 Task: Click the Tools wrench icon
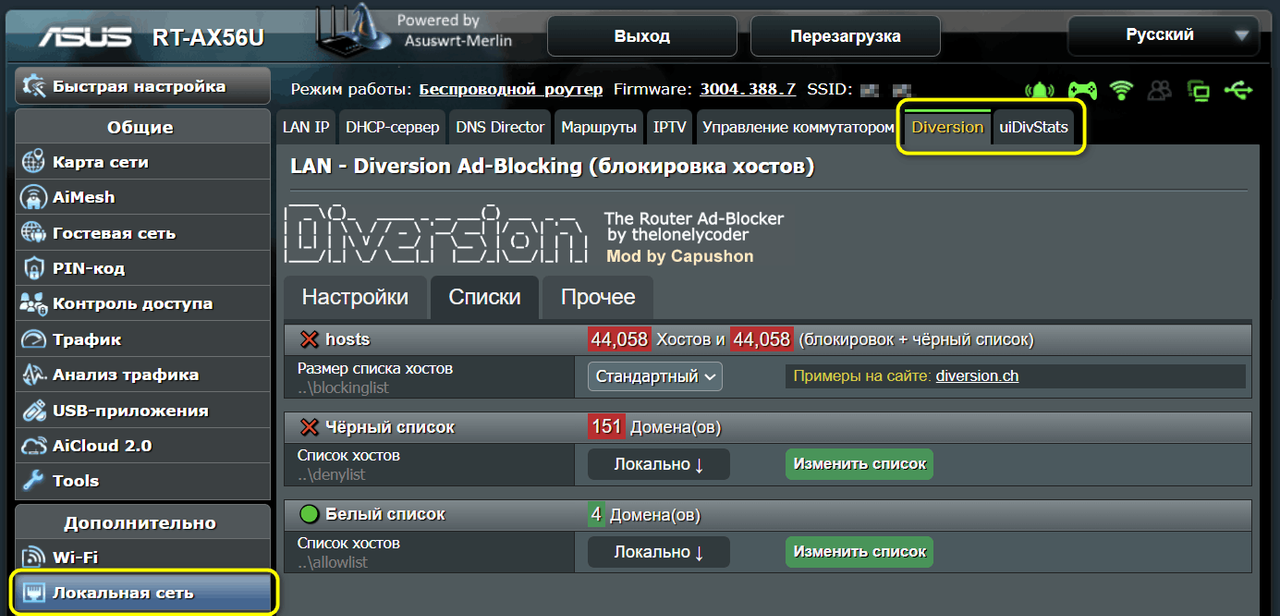(x=34, y=481)
